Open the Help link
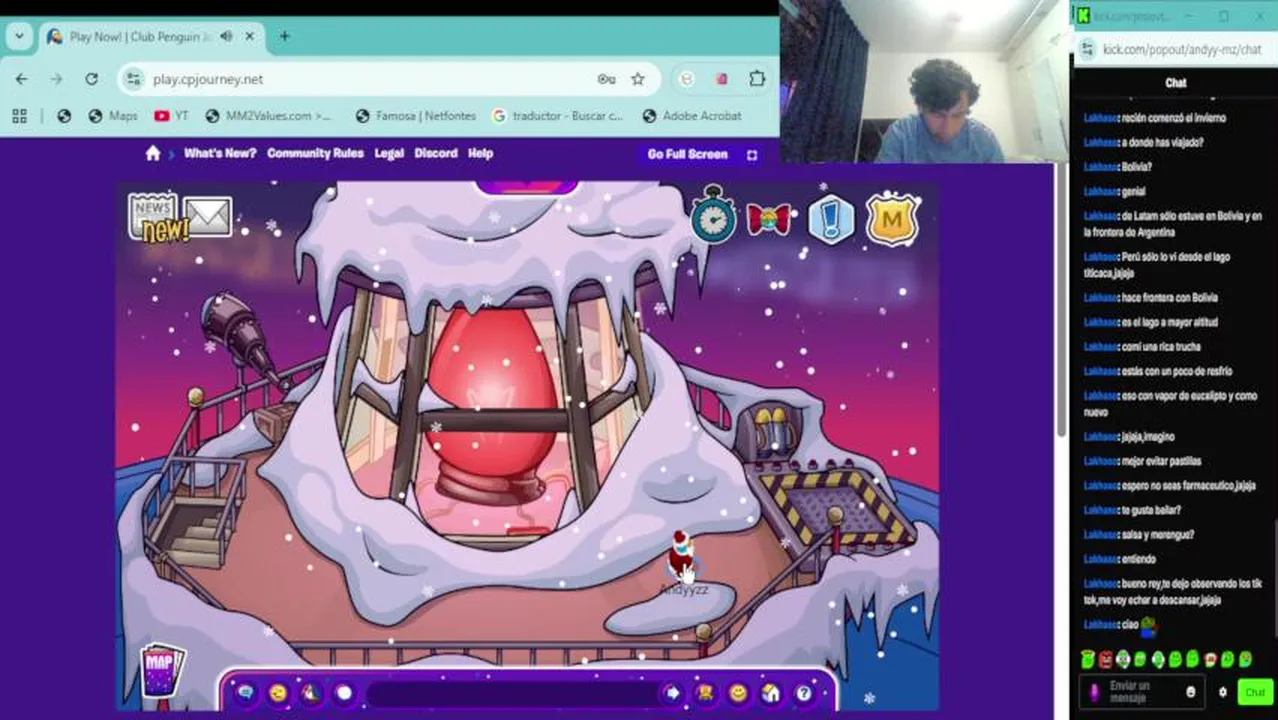 [x=481, y=153]
